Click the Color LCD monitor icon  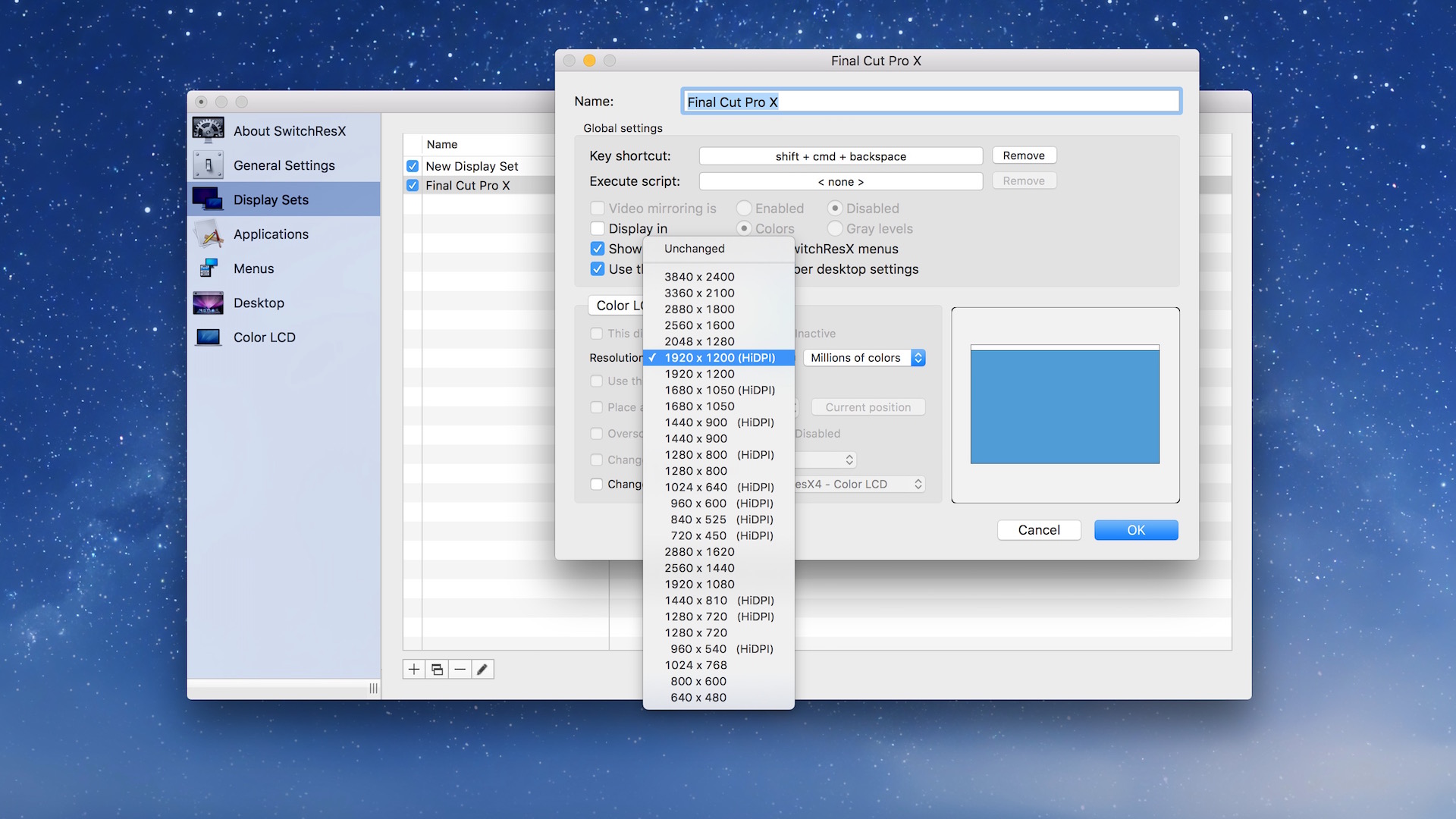pyautogui.click(x=208, y=337)
